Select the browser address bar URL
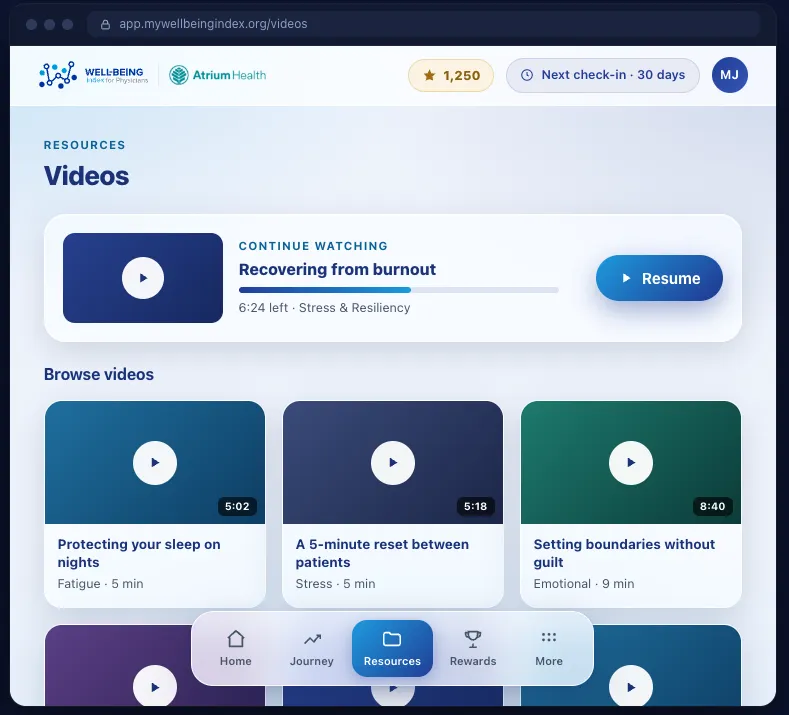 (x=213, y=24)
